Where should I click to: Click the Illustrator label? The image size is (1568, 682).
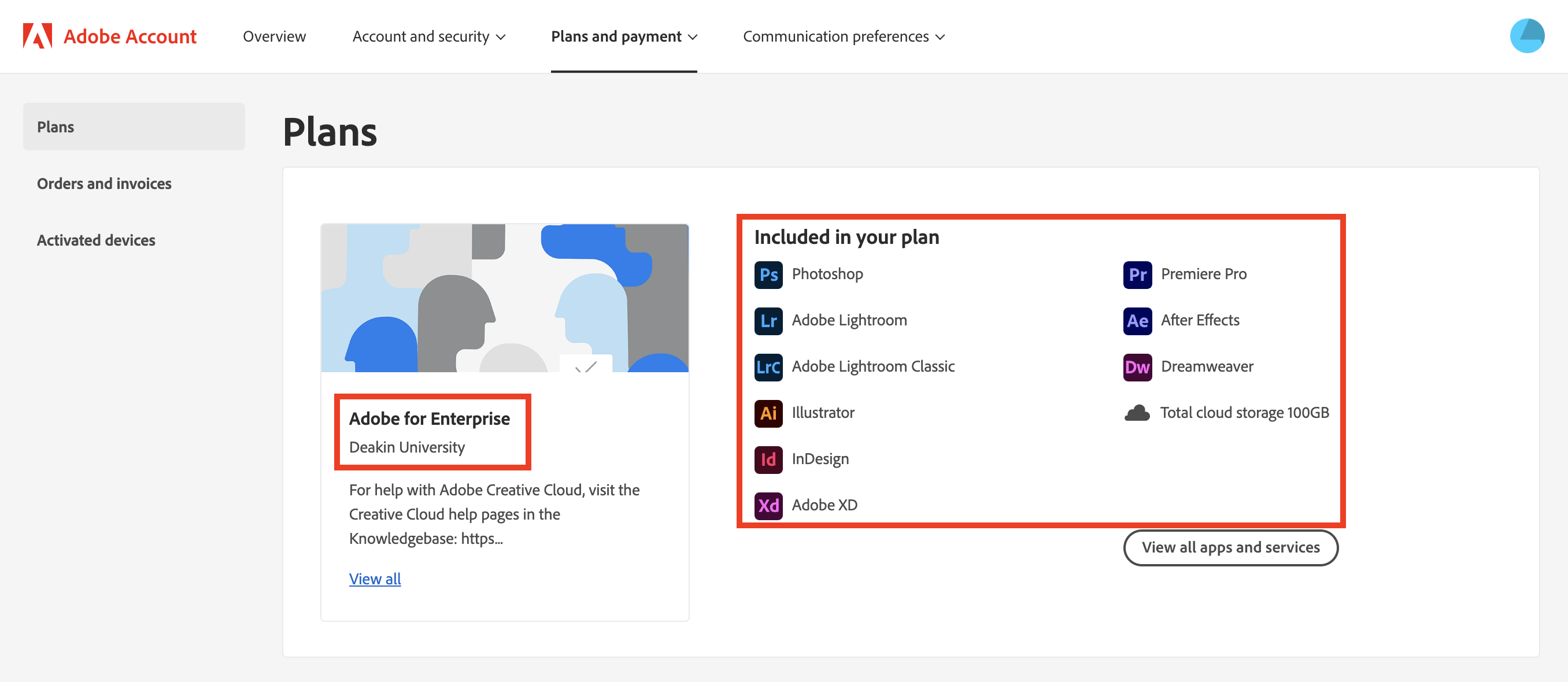point(823,413)
